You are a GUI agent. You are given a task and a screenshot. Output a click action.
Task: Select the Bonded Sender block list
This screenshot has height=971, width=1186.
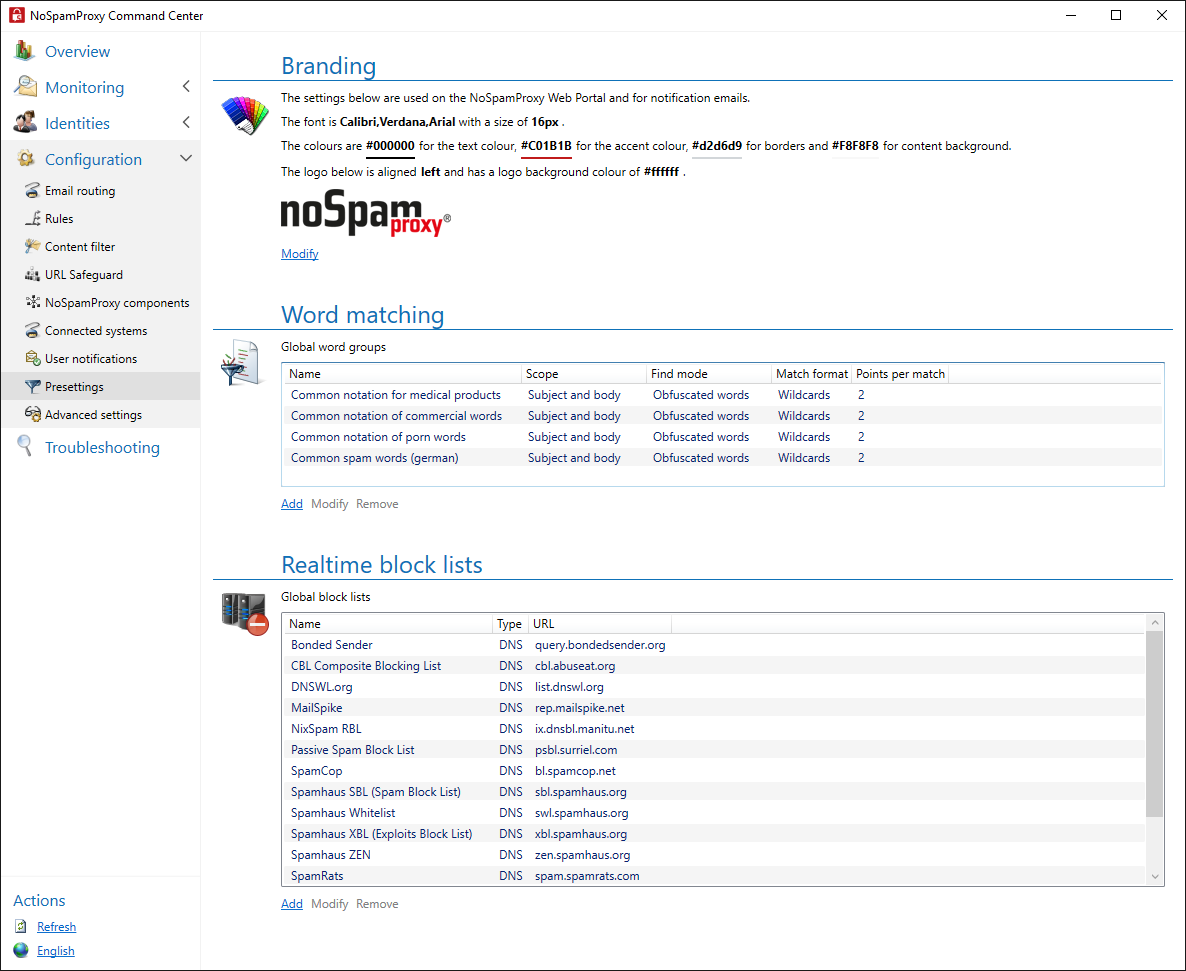pyautogui.click(x=715, y=645)
